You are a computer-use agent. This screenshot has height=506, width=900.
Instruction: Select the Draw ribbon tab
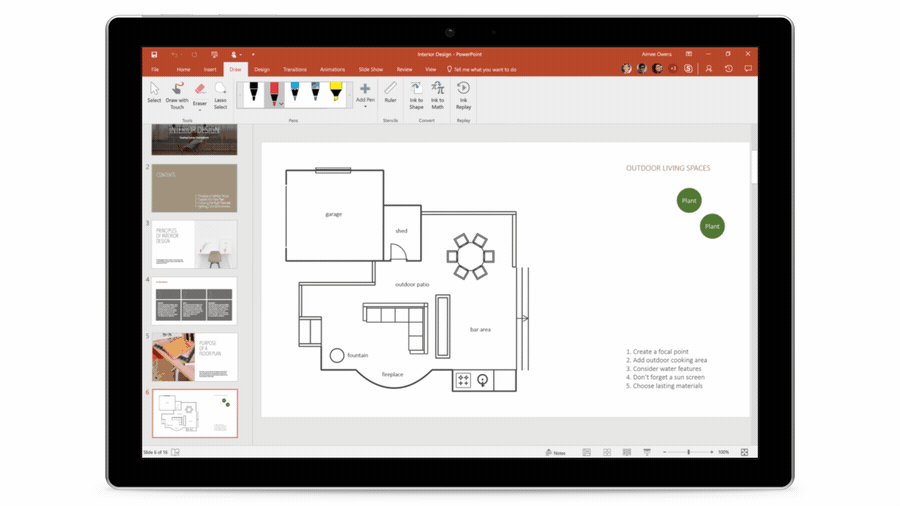(235, 69)
